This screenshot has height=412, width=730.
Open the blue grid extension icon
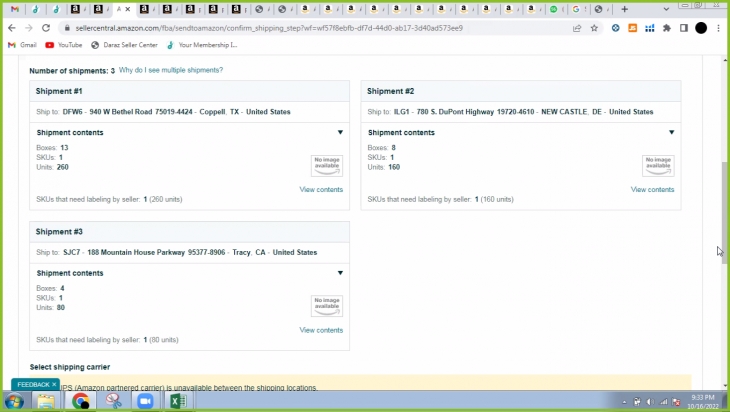(x=649, y=28)
